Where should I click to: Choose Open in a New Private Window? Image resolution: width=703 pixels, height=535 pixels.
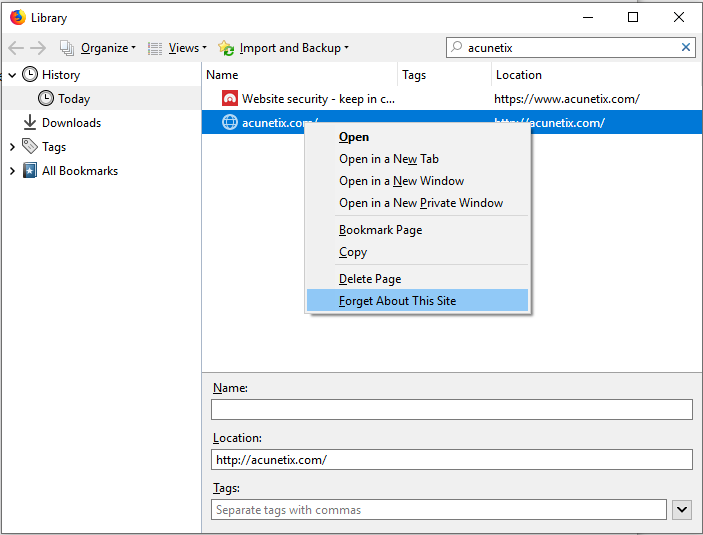point(417,203)
